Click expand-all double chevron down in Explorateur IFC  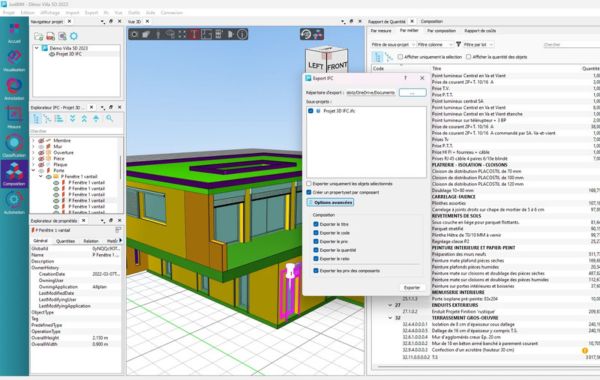coord(72,119)
